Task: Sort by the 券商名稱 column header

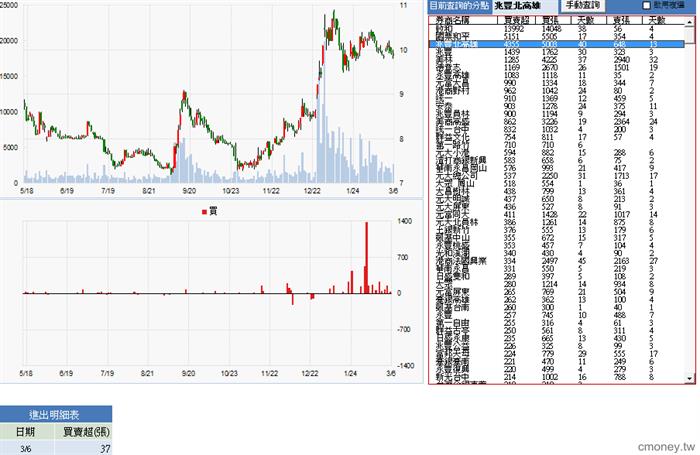Action: (x=463, y=20)
